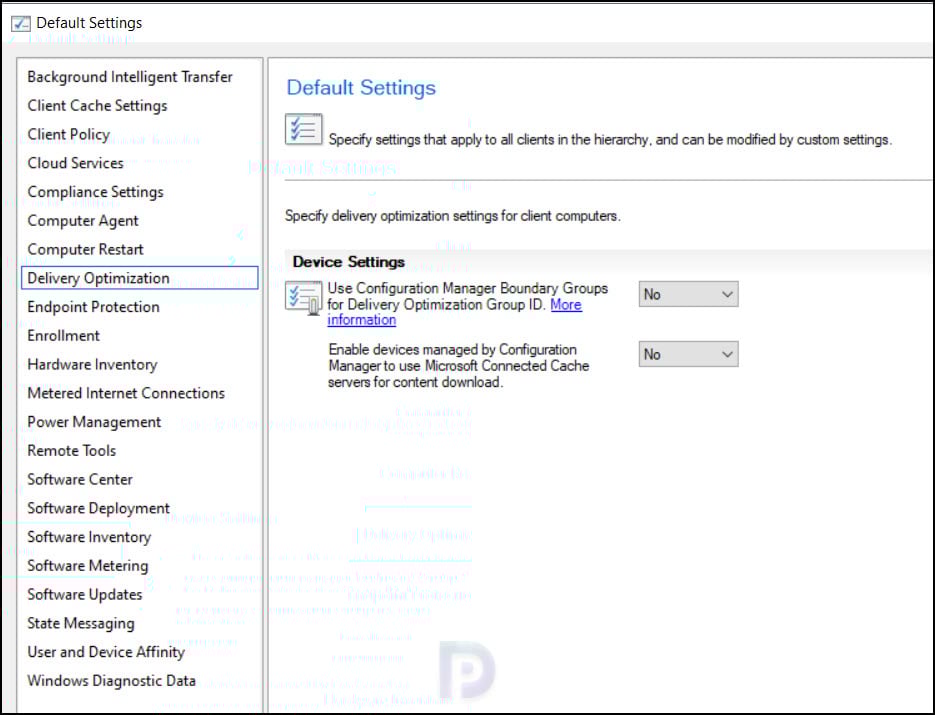Select Remote Tools
The width and height of the screenshot is (935, 715).
(72, 451)
